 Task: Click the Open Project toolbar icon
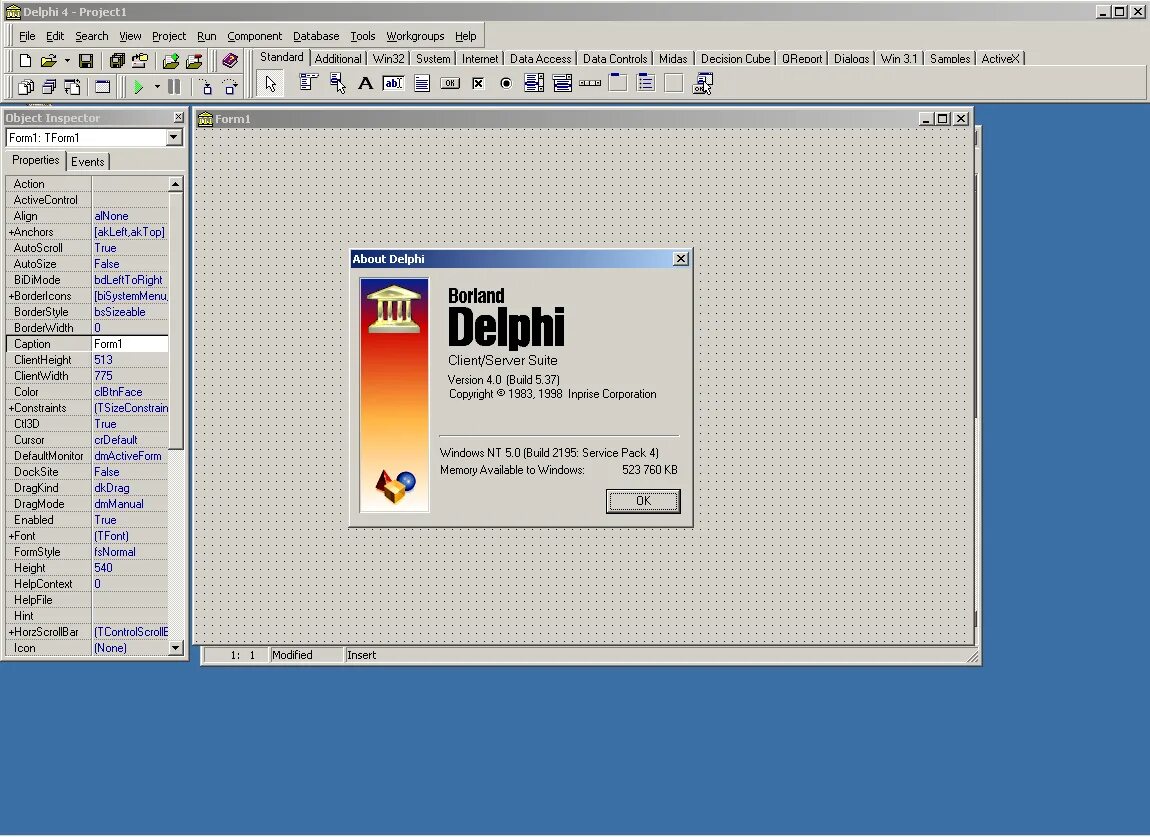pos(139,61)
